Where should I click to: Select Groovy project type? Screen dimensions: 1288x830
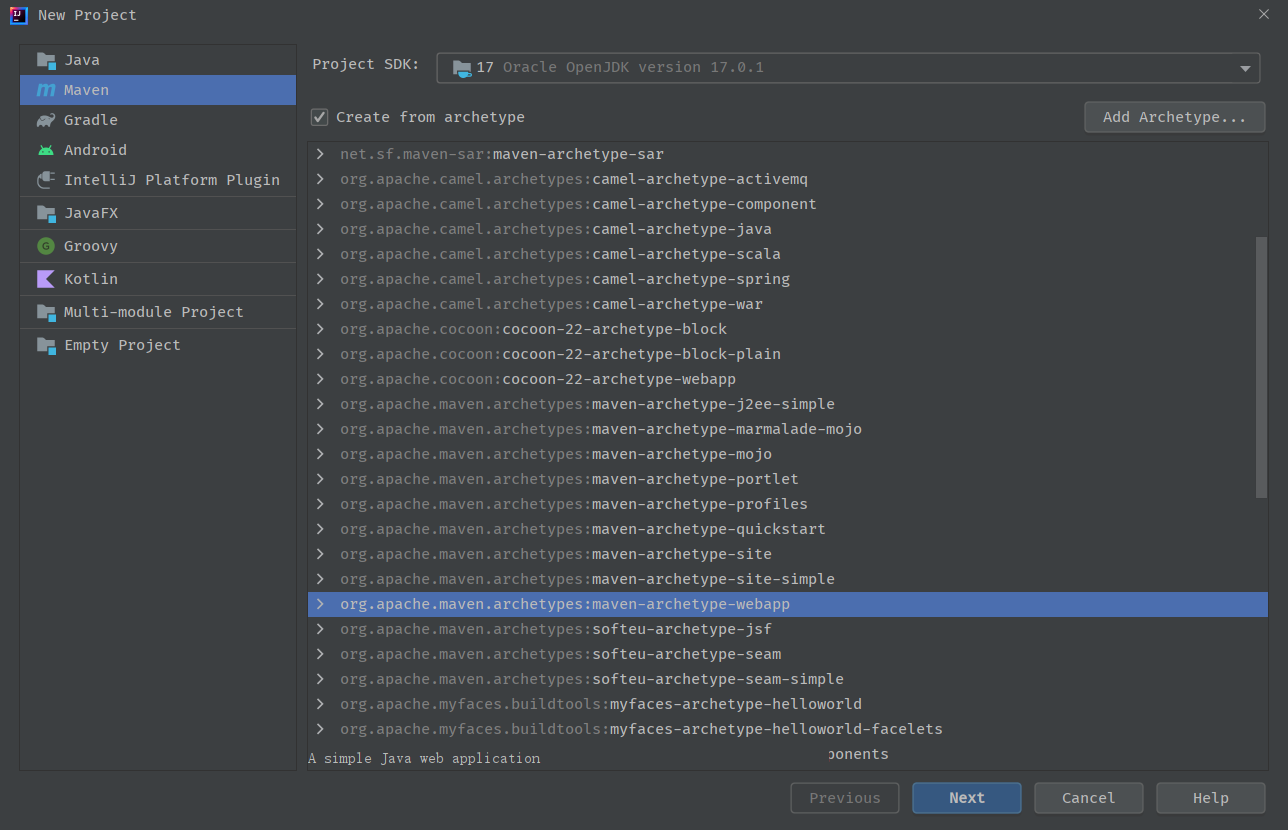coord(158,246)
